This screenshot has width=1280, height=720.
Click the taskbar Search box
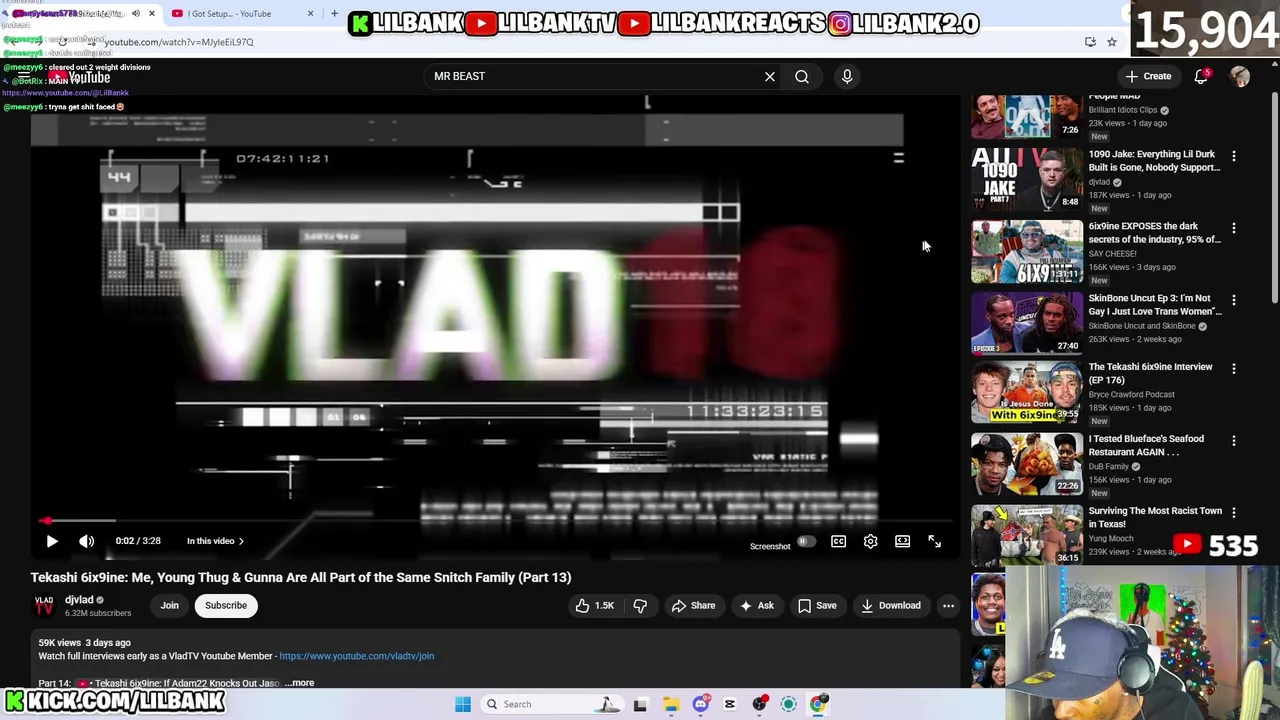coord(552,704)
